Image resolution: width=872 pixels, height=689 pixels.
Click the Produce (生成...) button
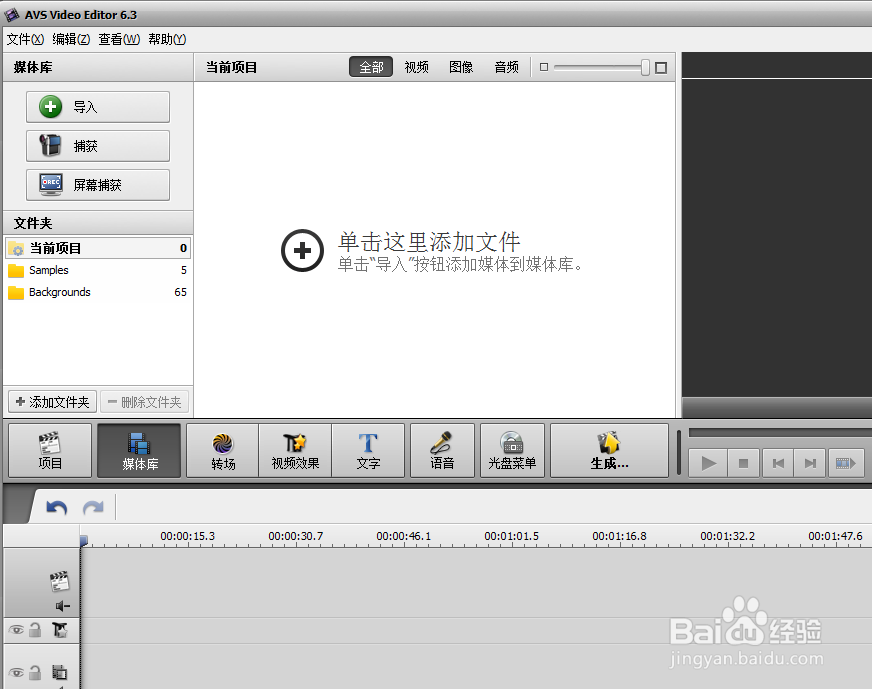[x=610, y=450]
